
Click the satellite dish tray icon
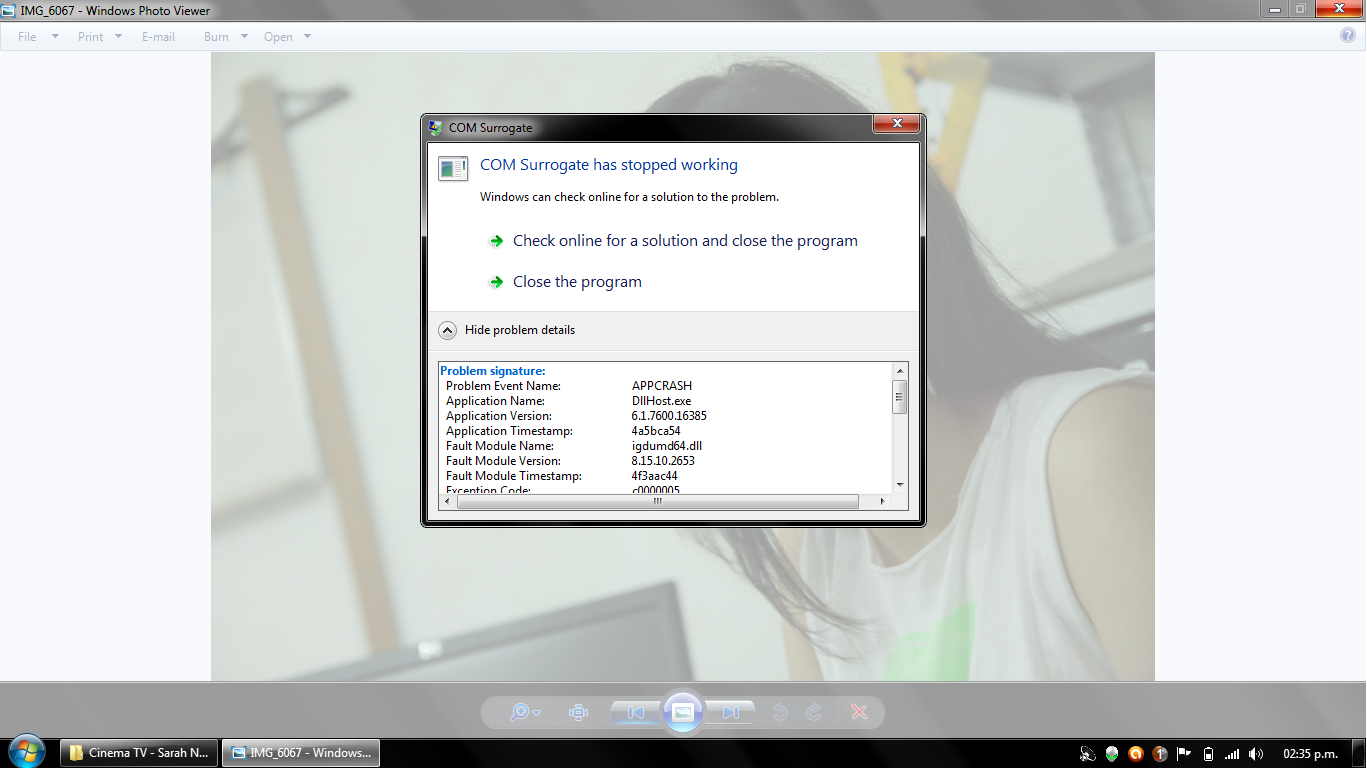[1089, 754]
